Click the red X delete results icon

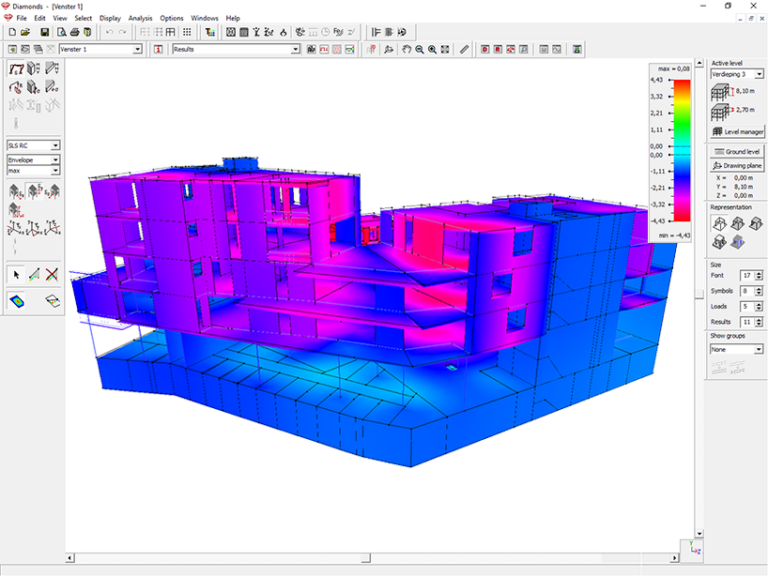pyautogui.click(x=51, y=274)
